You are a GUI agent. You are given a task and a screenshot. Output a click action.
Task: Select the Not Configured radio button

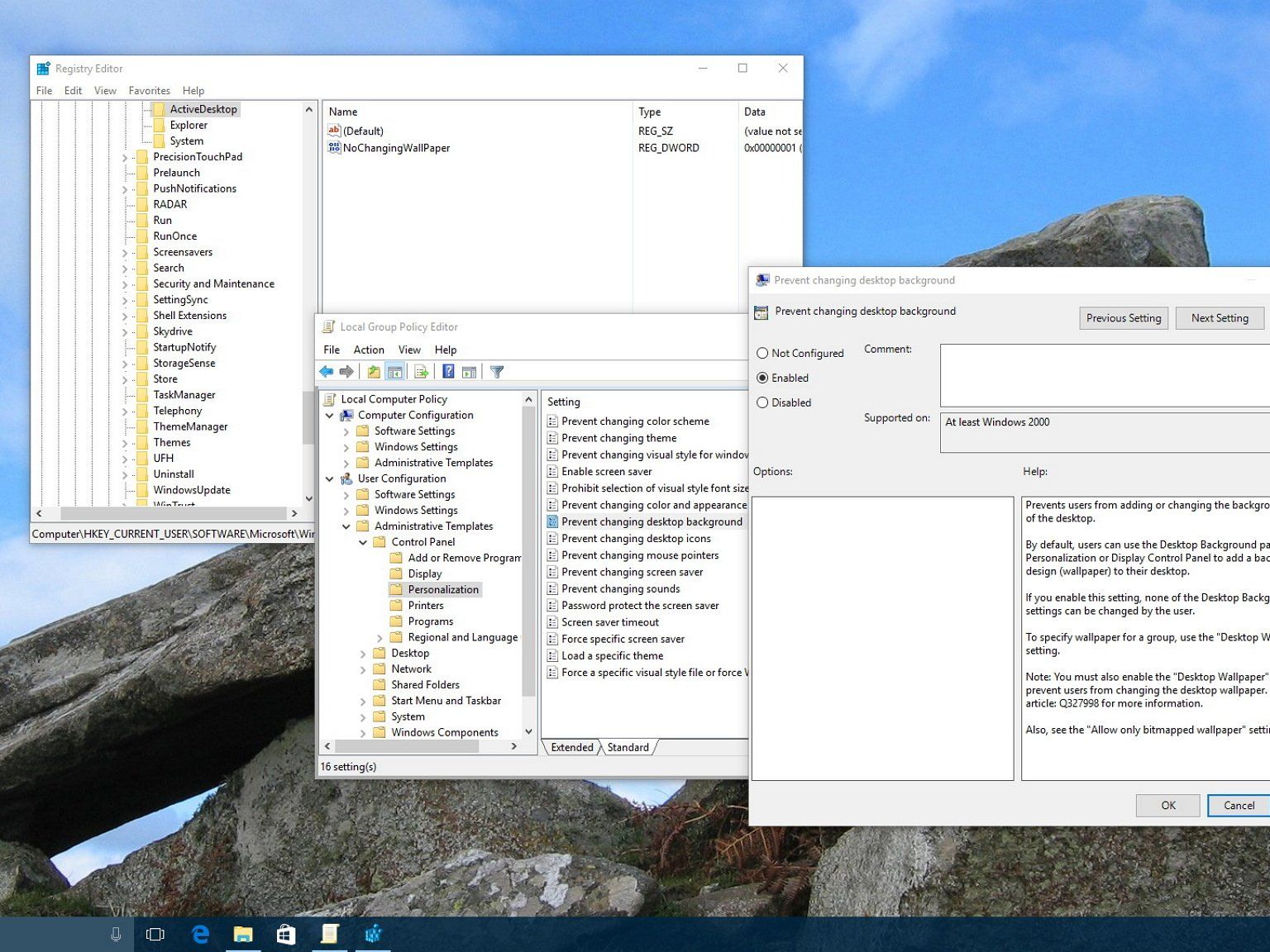pos(762,353)
